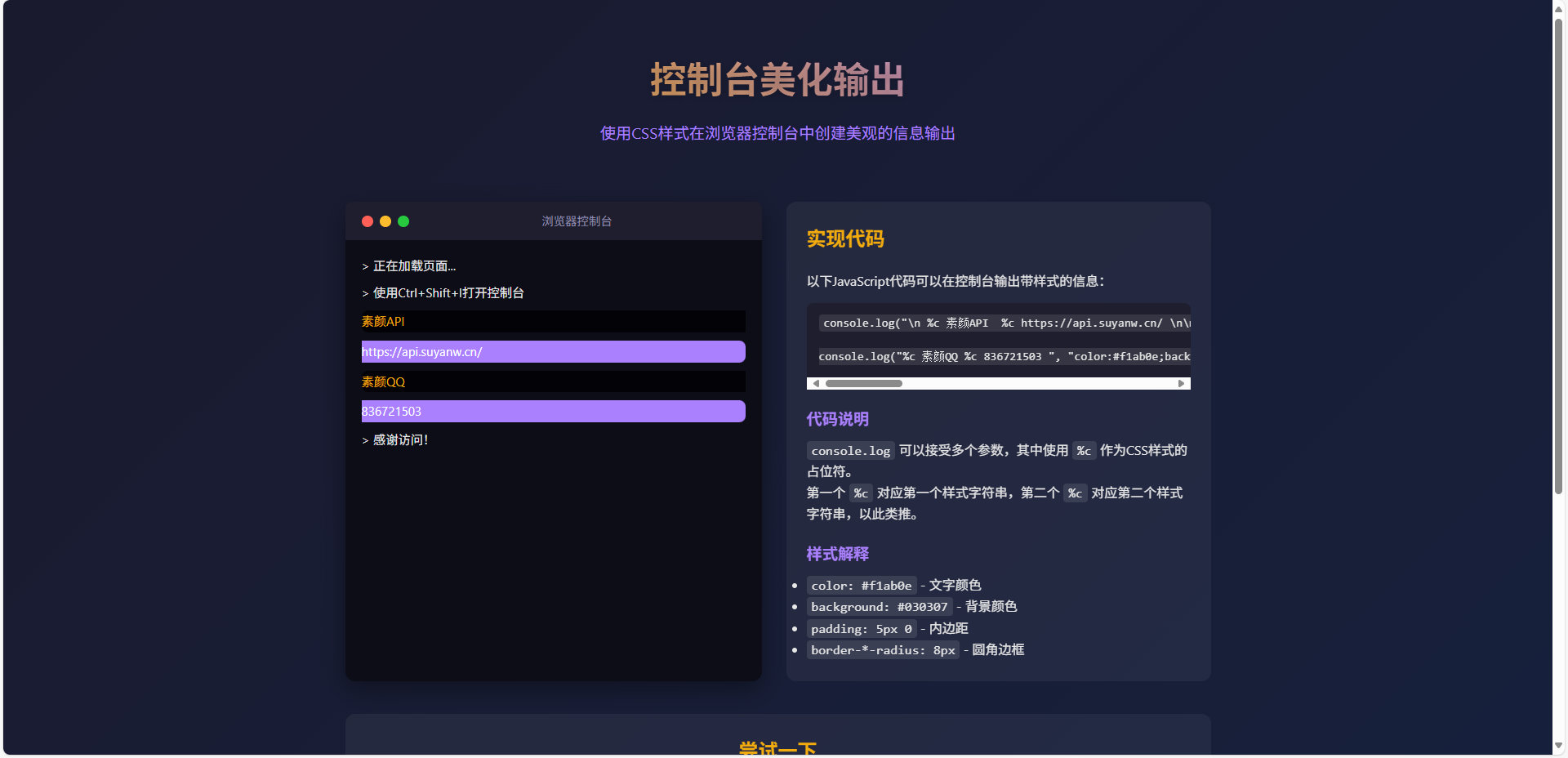Click the 代码说明 heading
Screen dimensions: 1568x758
pyautogui.click(x=838, y=419)
